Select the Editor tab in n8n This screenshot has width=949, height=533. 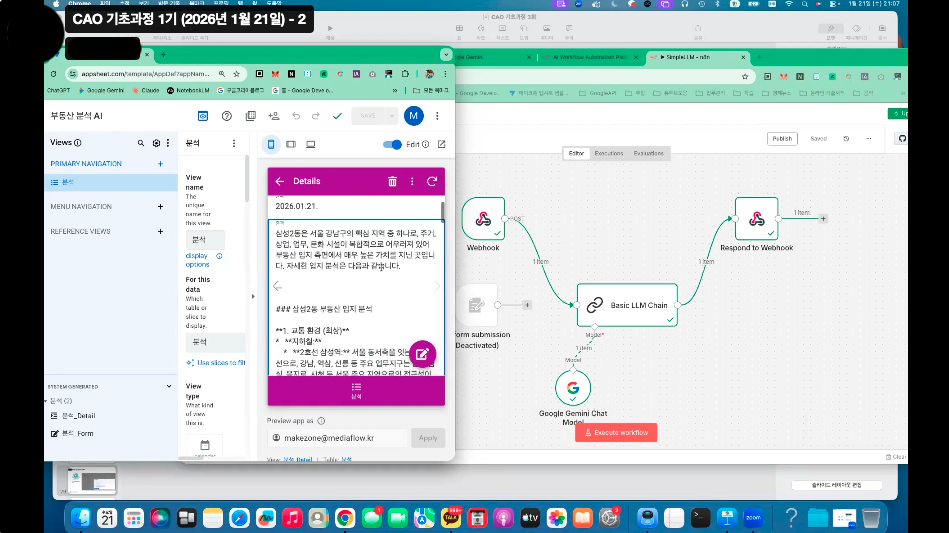pyautogui.click(x=576, y=153)
